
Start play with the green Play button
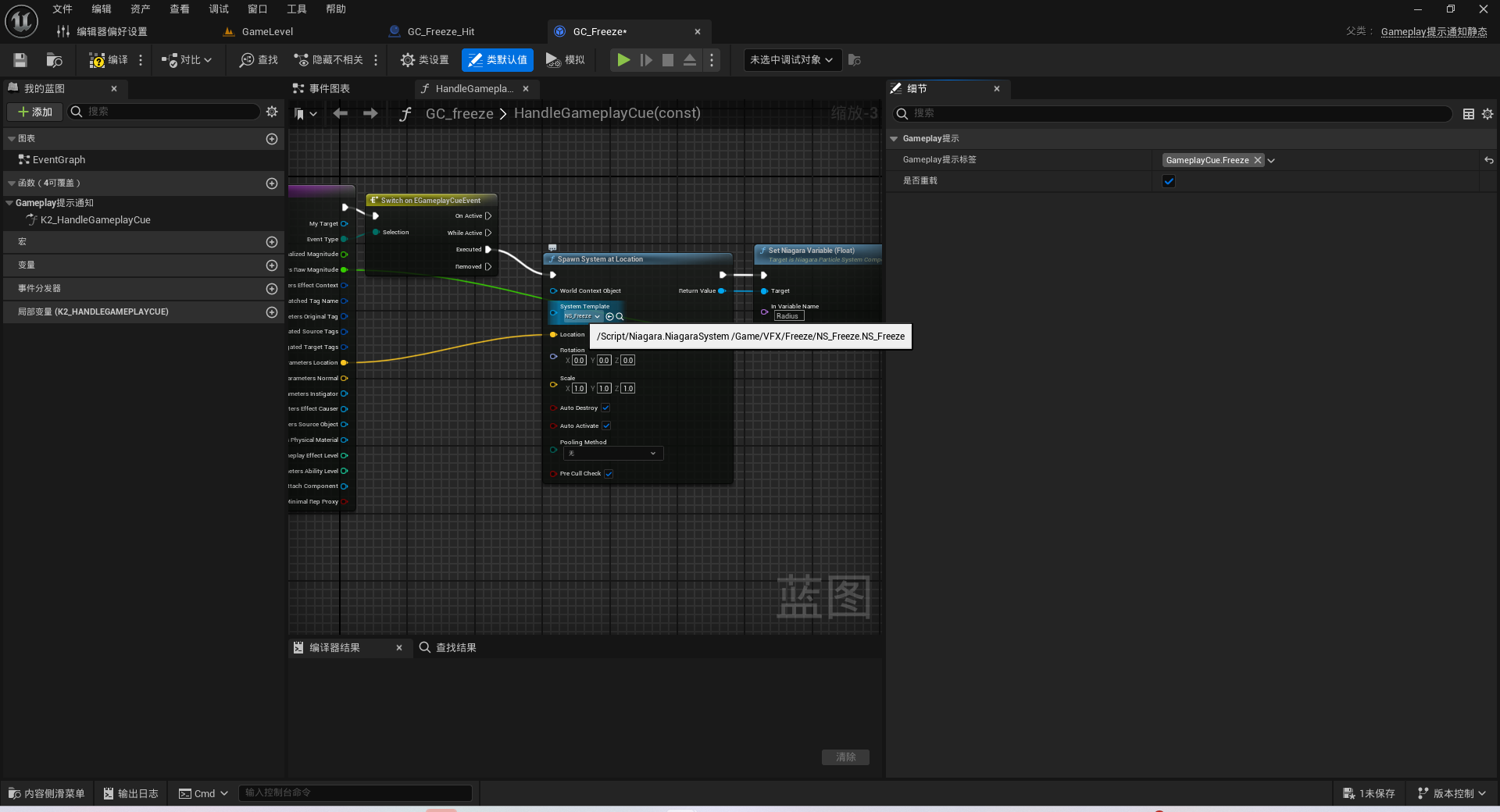tap(623, 60)
